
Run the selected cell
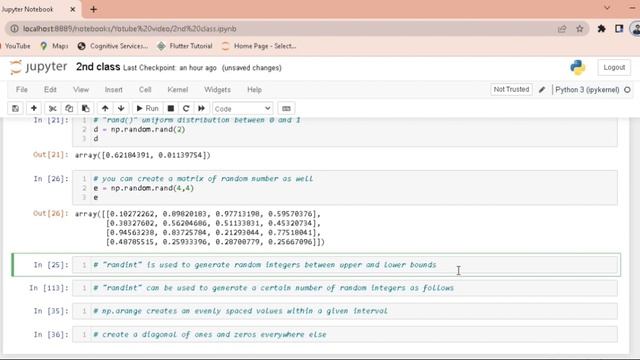pyautogui.click(x=147, y=109)
